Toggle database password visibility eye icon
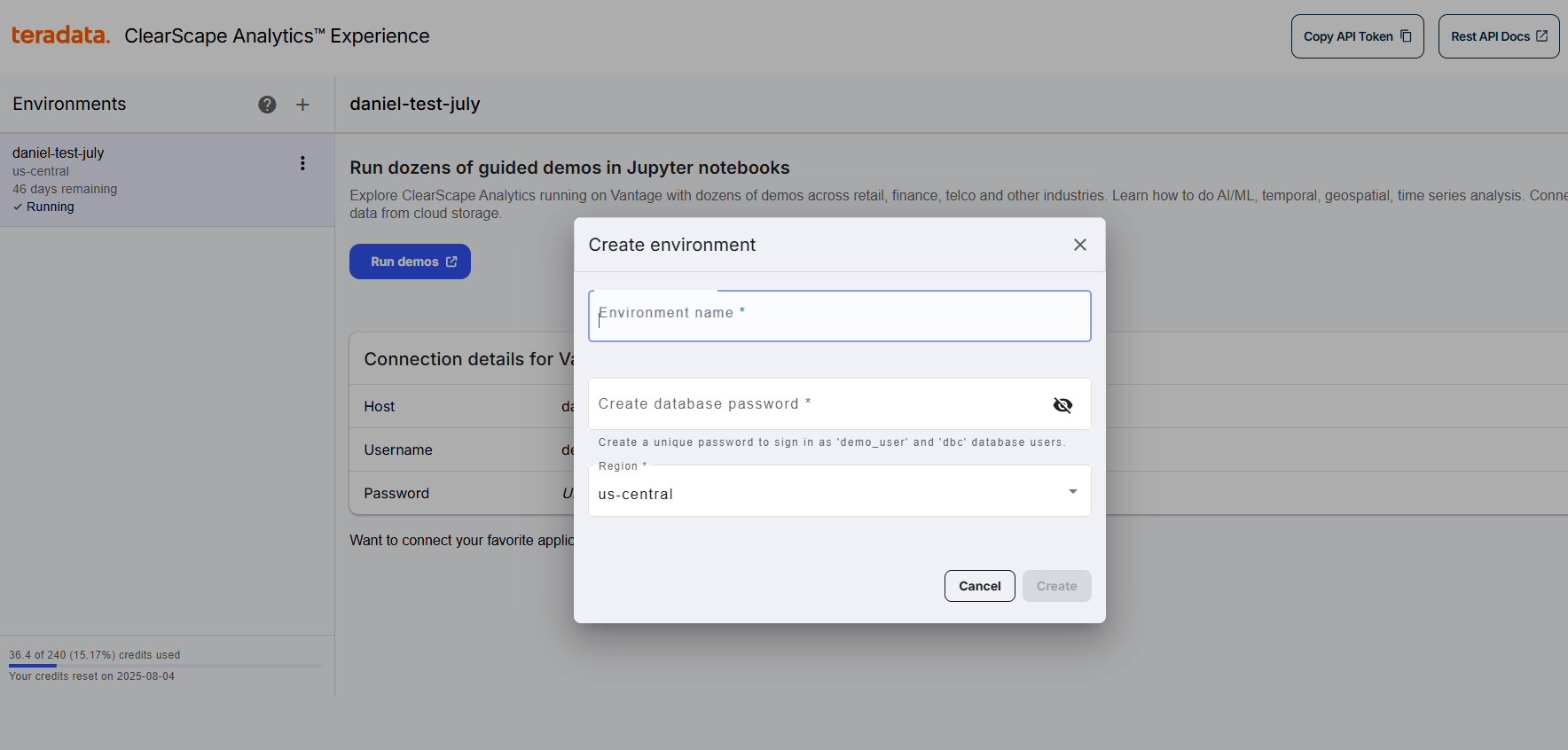This screenshot has height=750, width=1568. pos(1062,405)
